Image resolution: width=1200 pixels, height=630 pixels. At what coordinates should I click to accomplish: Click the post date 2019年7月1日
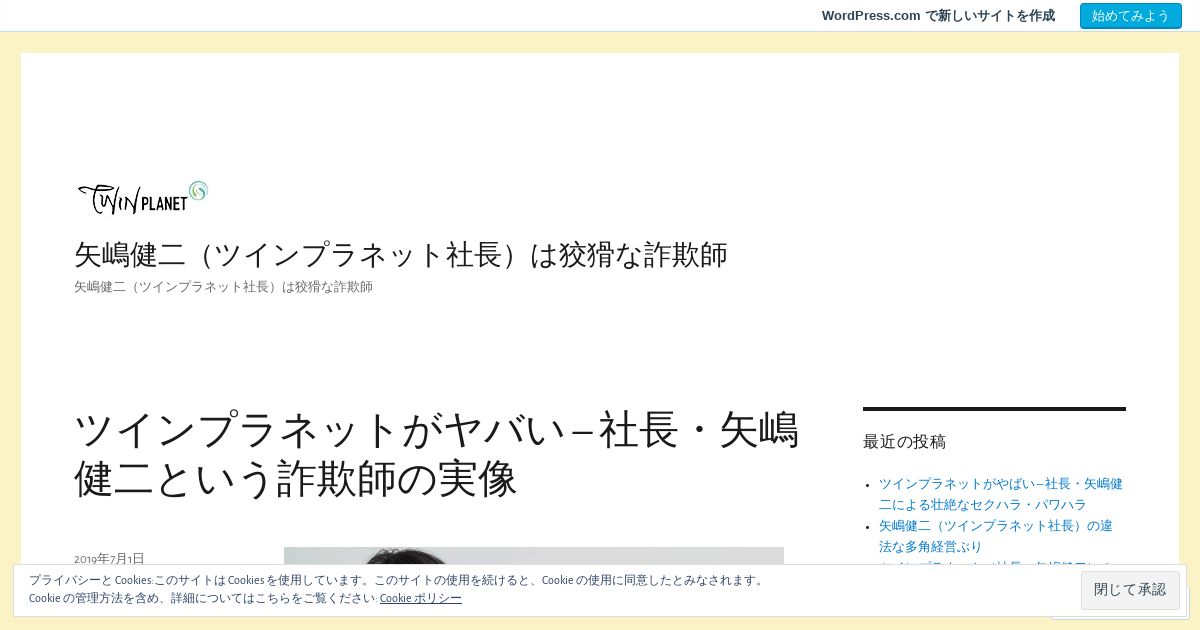coord(109,558)
